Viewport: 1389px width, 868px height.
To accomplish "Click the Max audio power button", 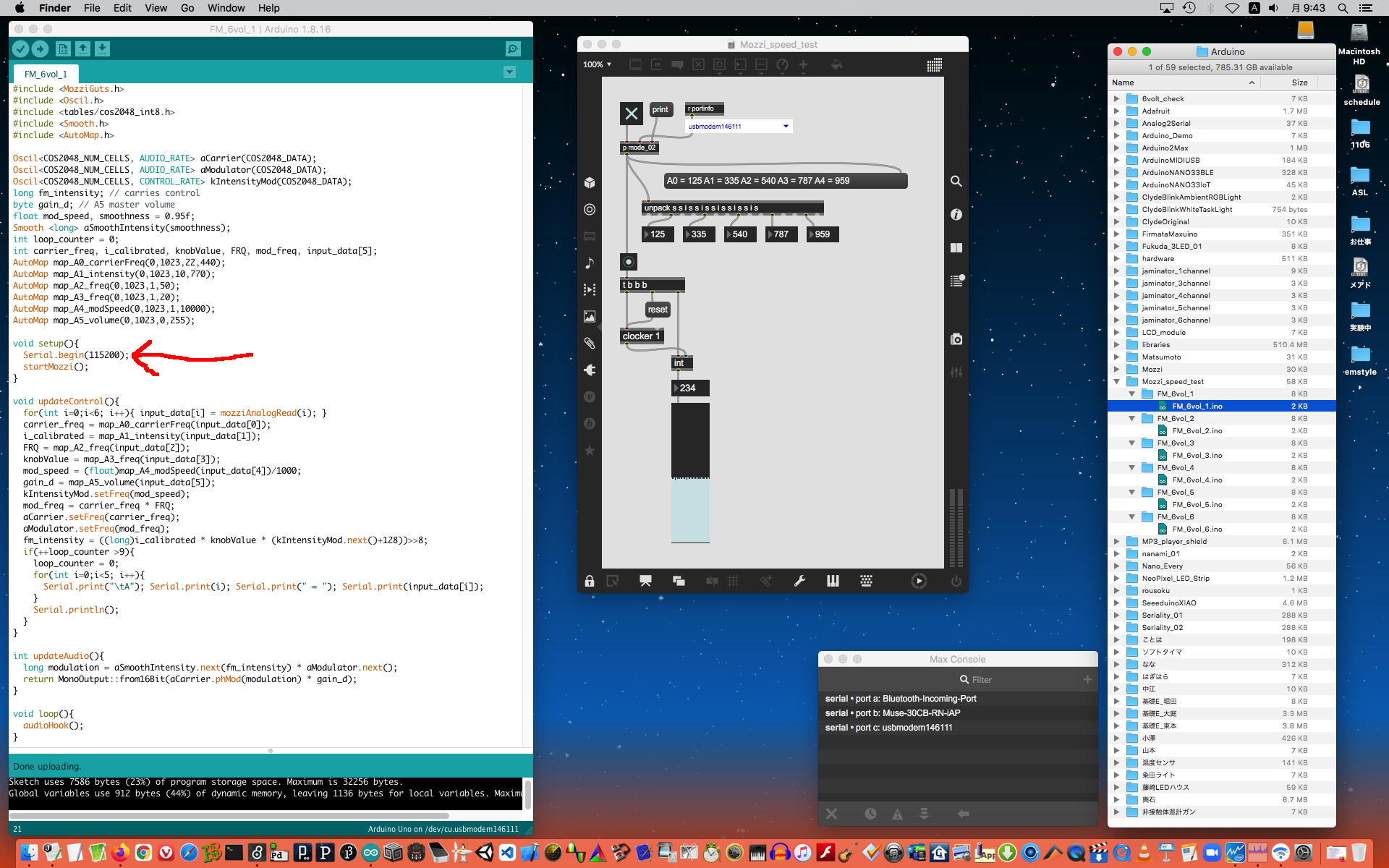I will 956,581.
